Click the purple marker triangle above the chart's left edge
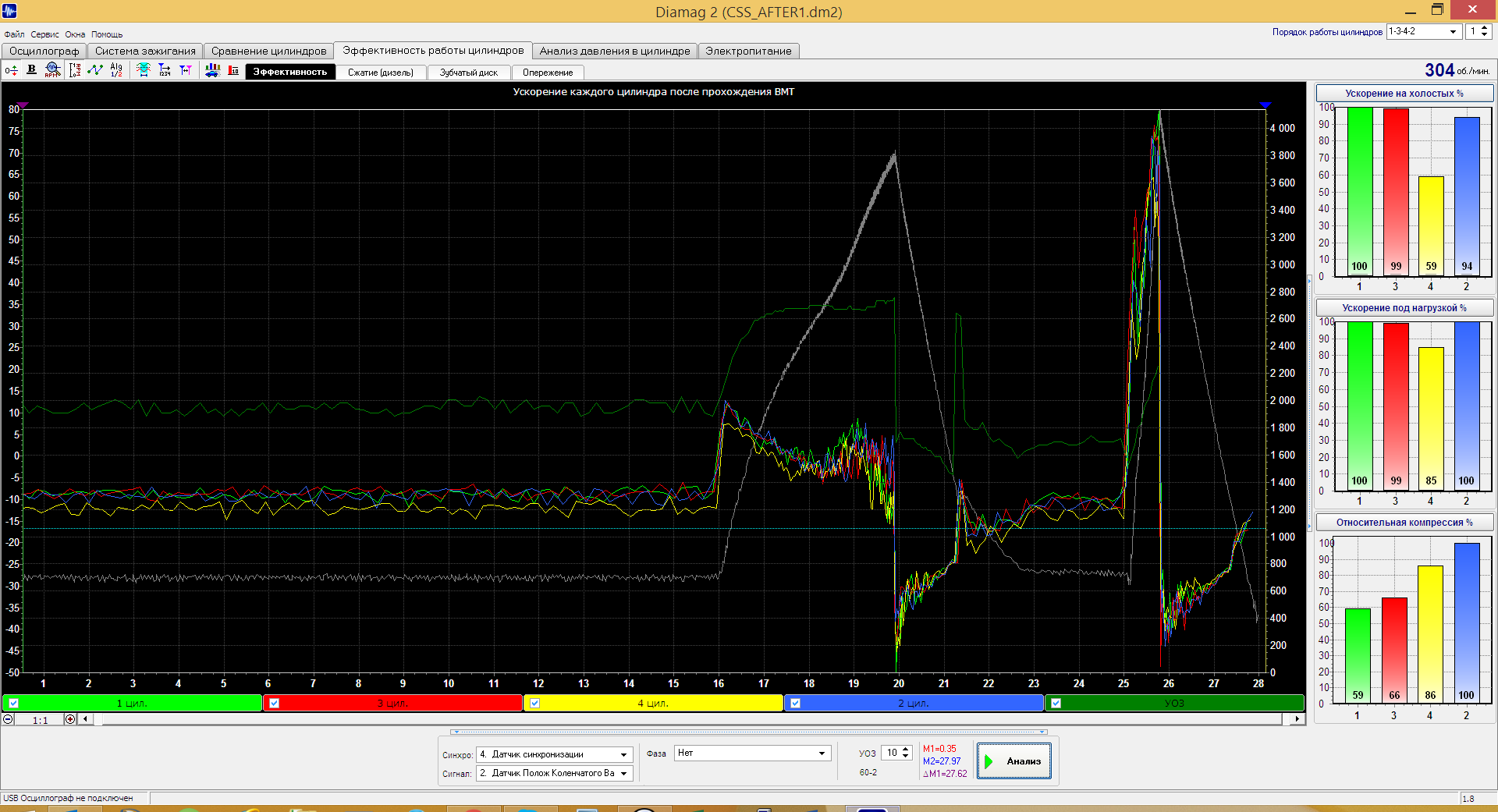This screenshot has height=812, width=1498. (x=23, y=105)
